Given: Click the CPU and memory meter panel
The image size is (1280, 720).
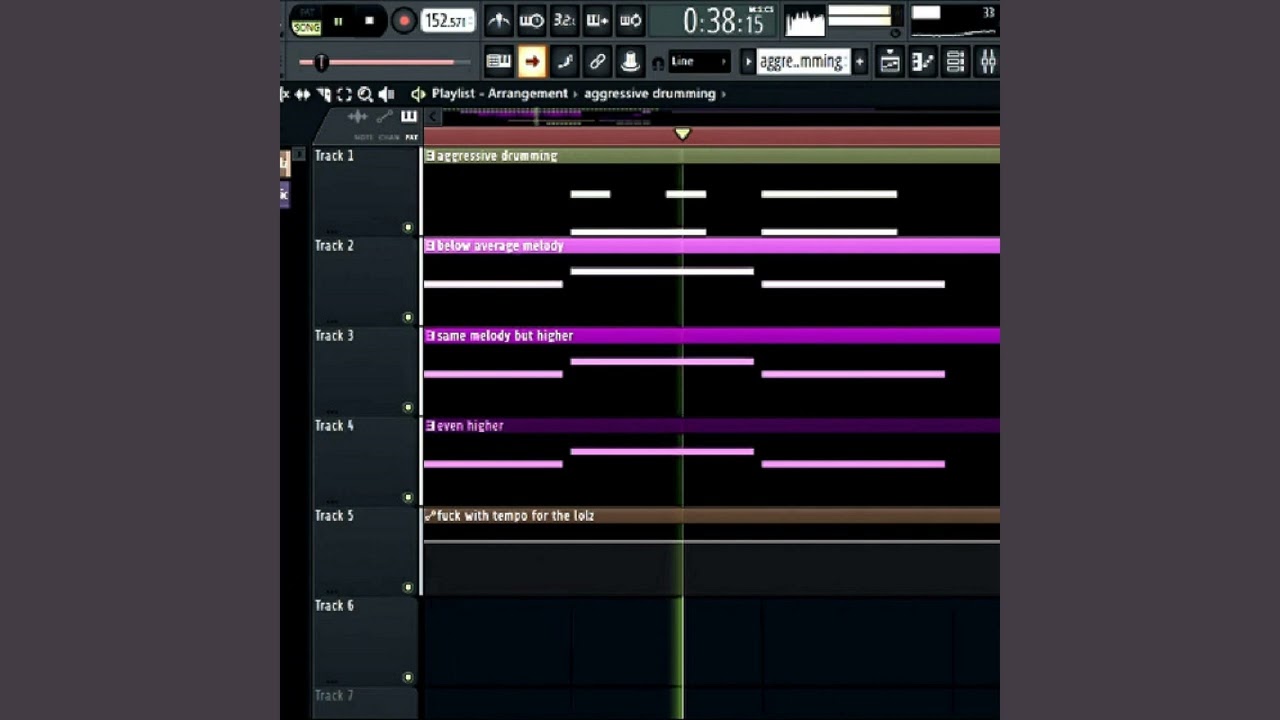Looking at the screenshot, I should tap(954, 21).
